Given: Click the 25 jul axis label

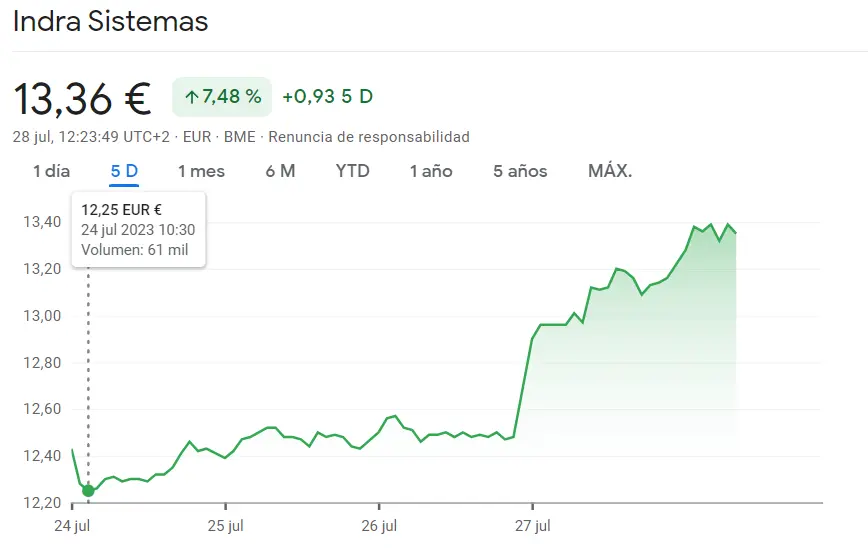Looking at the screenshot, I should pos(225,526).
